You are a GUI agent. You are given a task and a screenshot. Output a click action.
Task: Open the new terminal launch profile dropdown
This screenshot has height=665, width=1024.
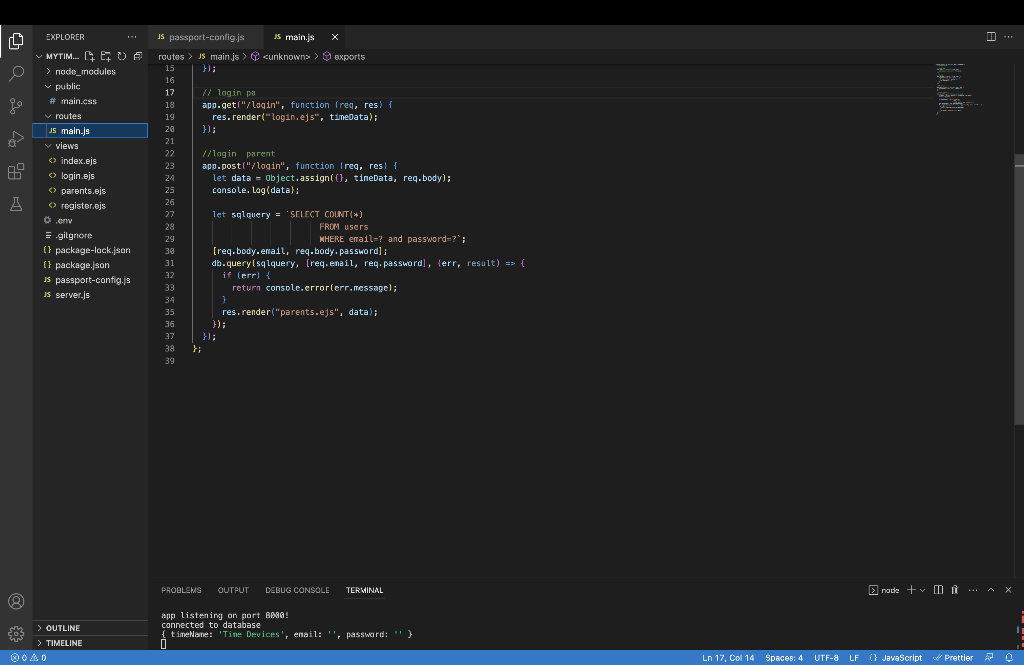coord(922,590)
